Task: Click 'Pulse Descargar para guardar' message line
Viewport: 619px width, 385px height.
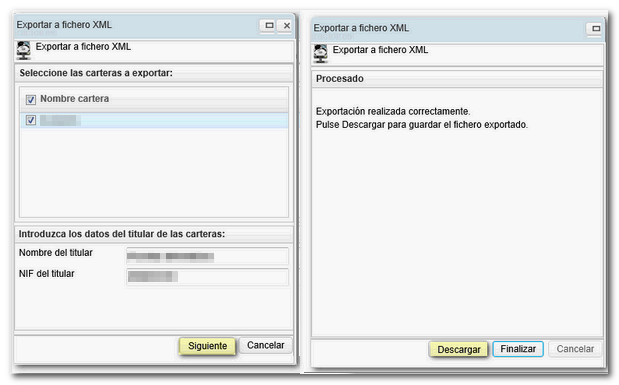Action: click(x=422, y=125)
